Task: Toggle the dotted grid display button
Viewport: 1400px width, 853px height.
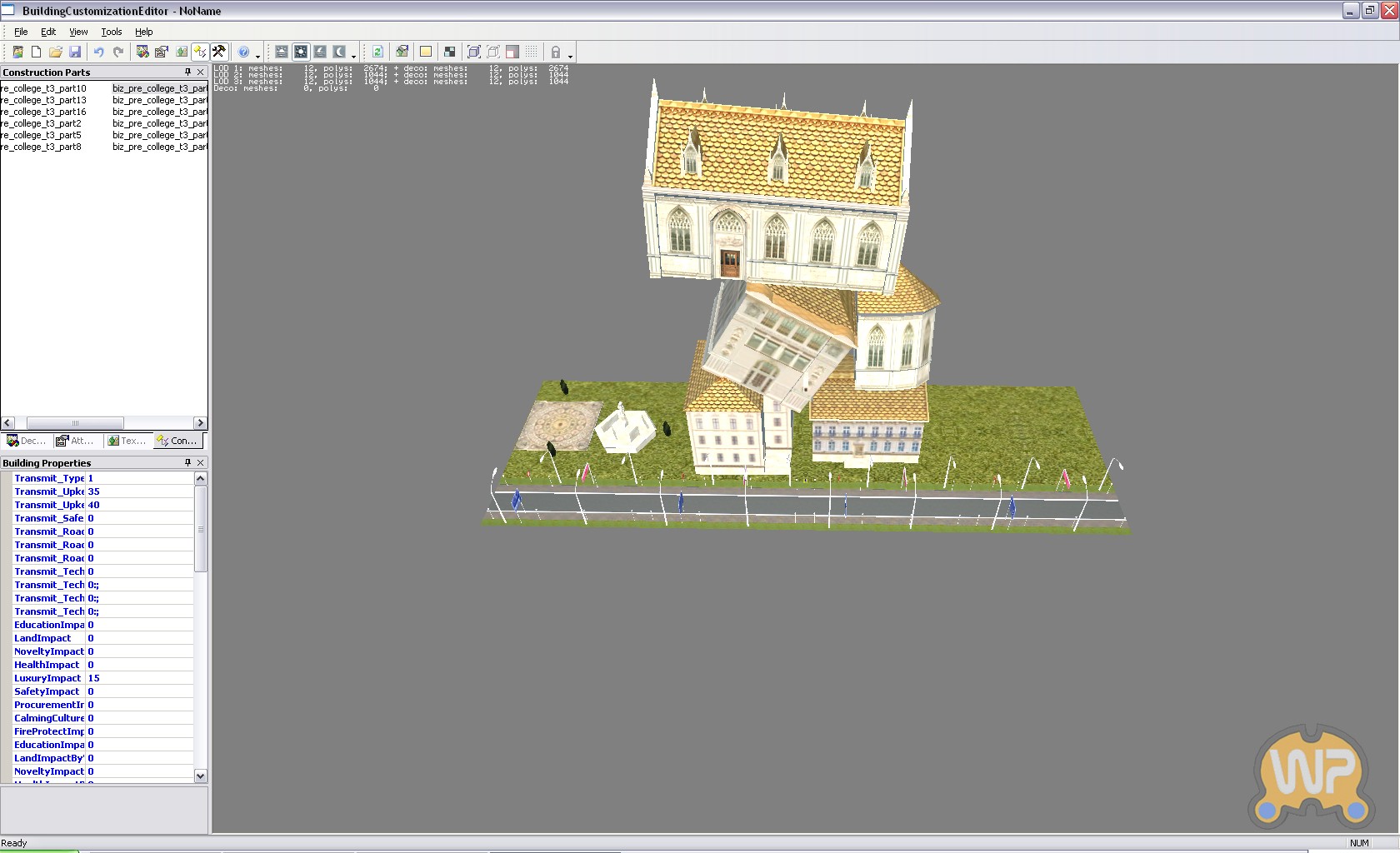Action: tap(532, 52)
